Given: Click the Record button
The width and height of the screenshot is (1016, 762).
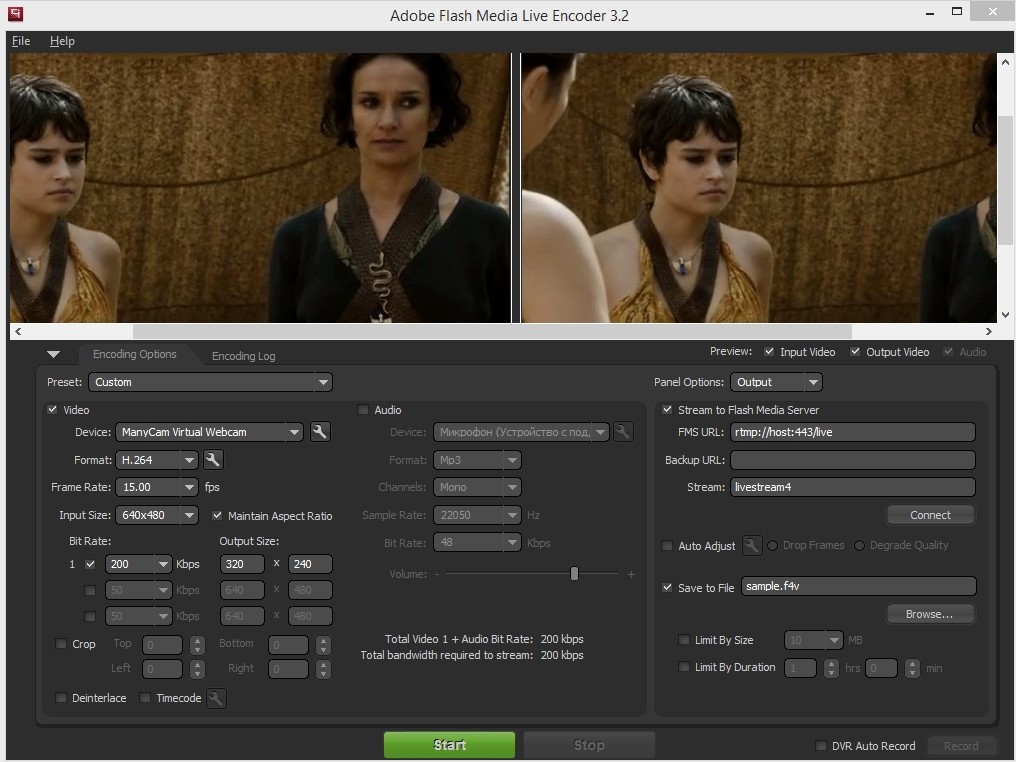Looking at the screenshot, I should point(961,746).
